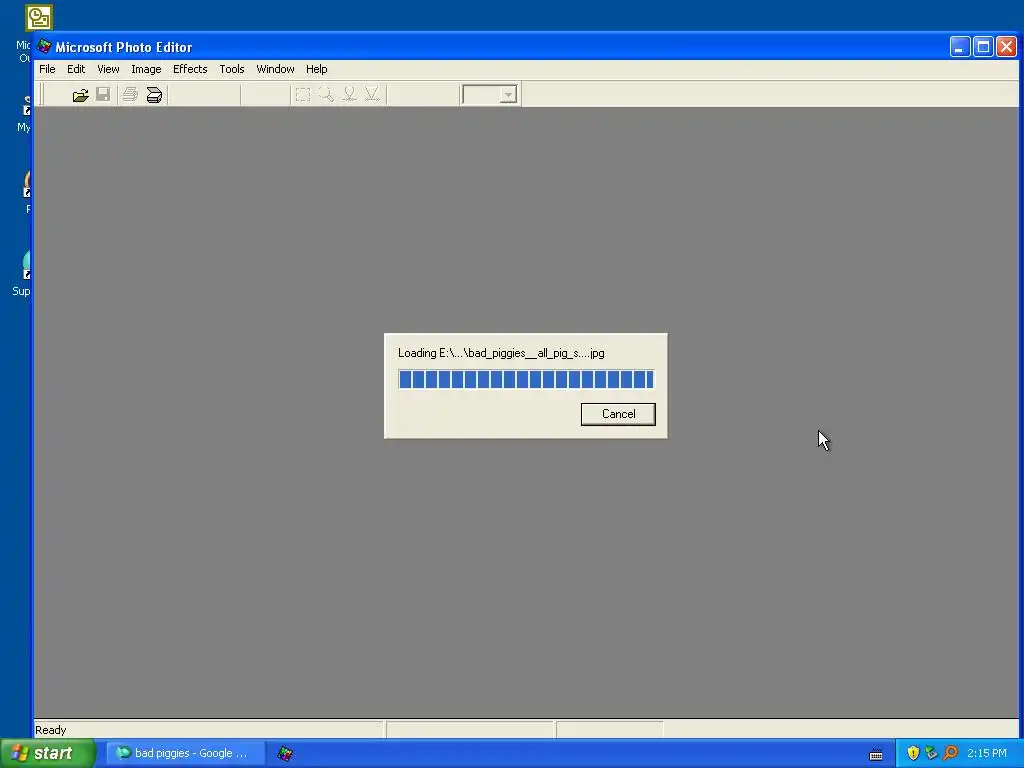
Task: Click the on-screen keyboard taskbar icon
Action: (876, 754)
